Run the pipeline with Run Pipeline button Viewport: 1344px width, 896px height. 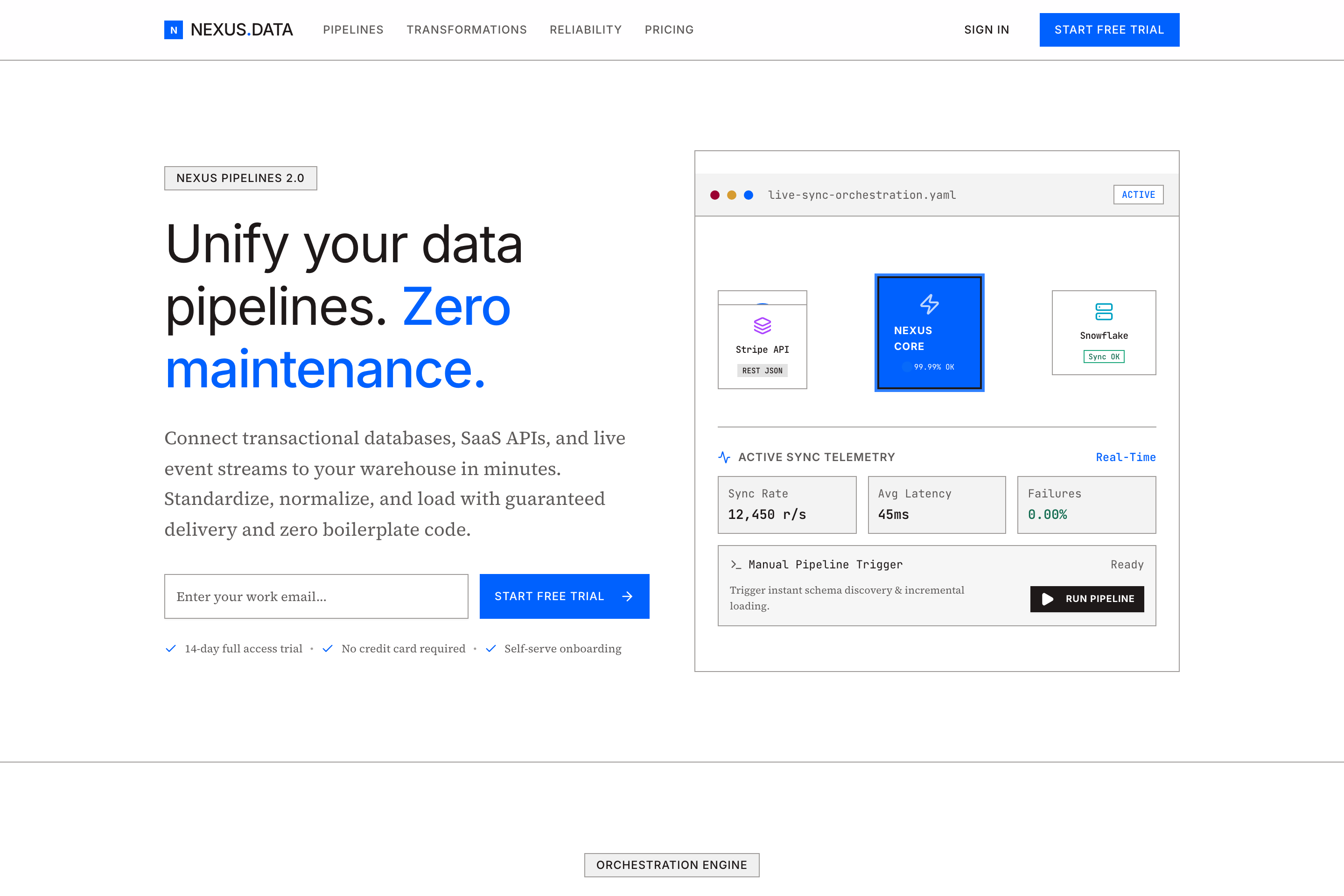click(1087, 599)
